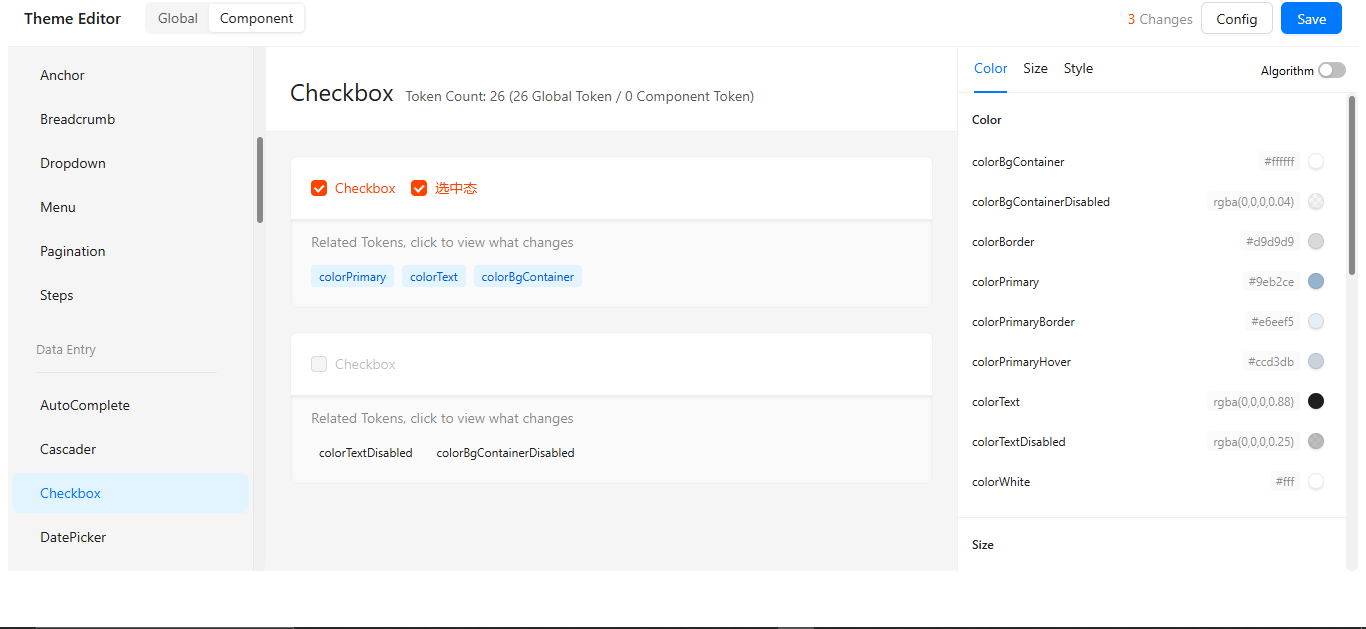Screen dimensions: 1366x629
Task: Click the colorPrimary token label in panel
Action: click(x=1005, y=282)
